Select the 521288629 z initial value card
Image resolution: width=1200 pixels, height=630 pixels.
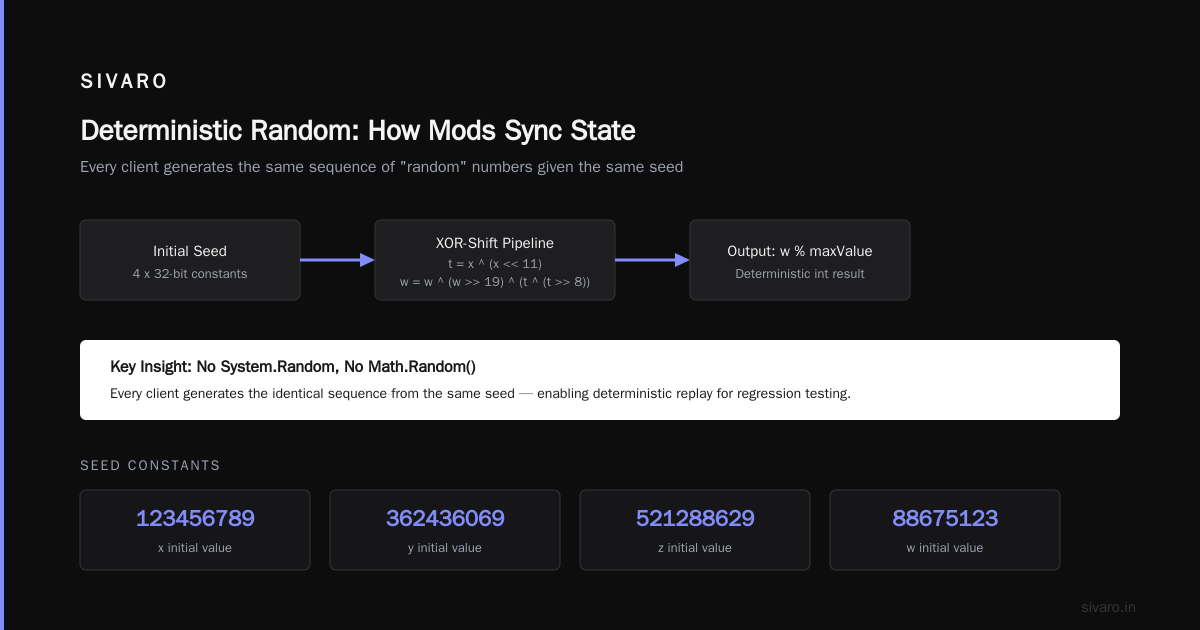695,530
